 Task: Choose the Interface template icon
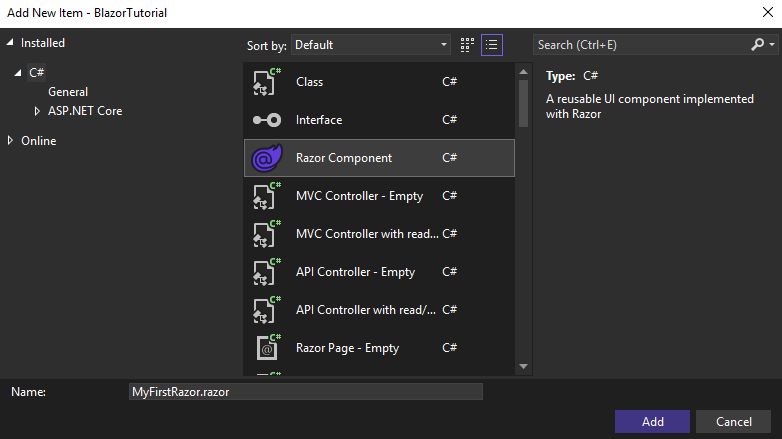click(267, 120)
